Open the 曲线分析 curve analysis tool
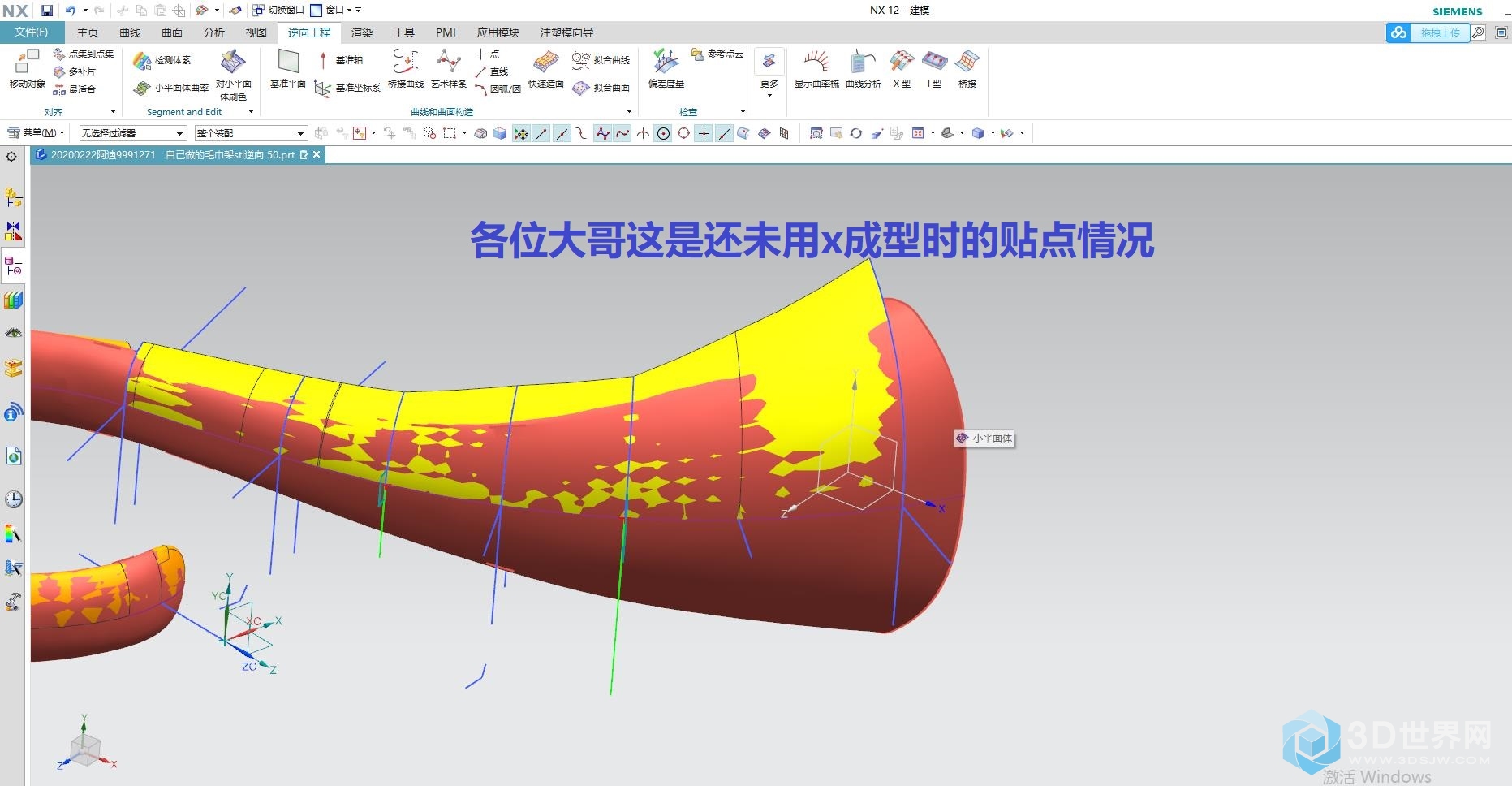The width and height of the screenshot is (1512, 786). (x=864, y=68)
